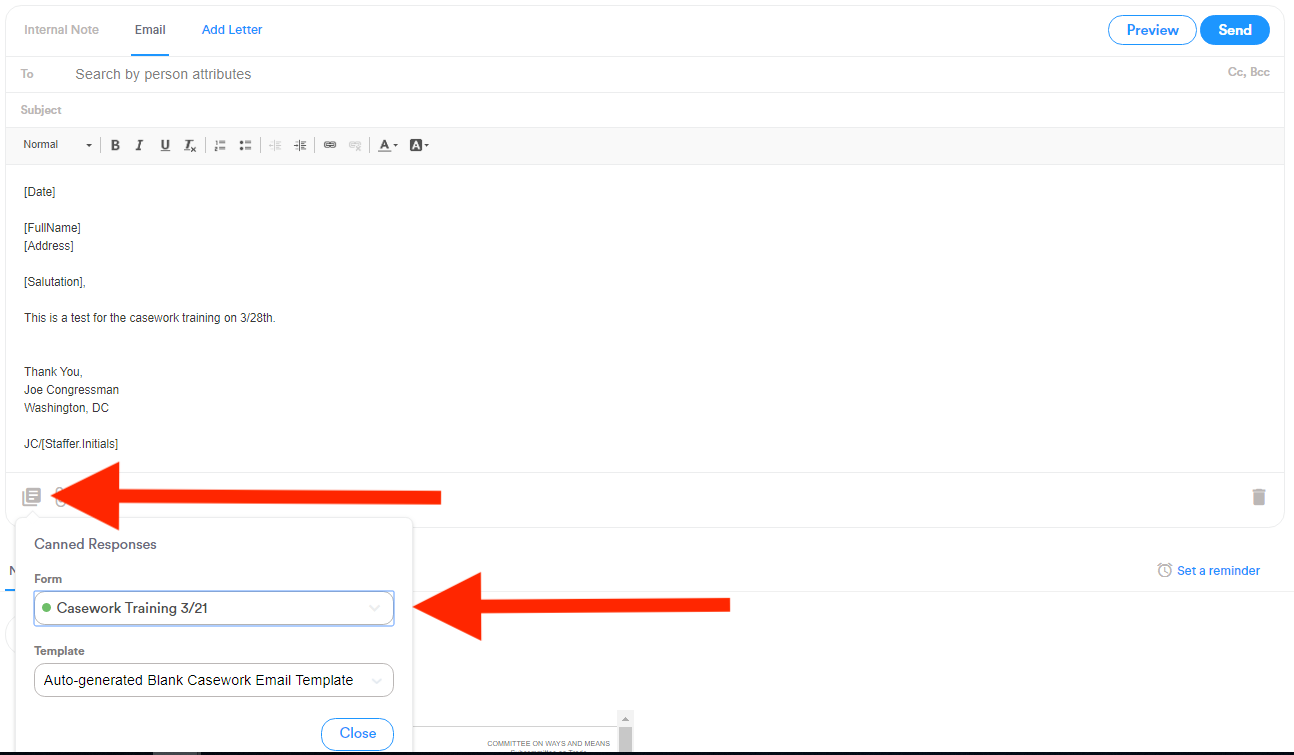1294x755 pixels.
Task: Open the text color picker
Action: (x=387, y=145)
